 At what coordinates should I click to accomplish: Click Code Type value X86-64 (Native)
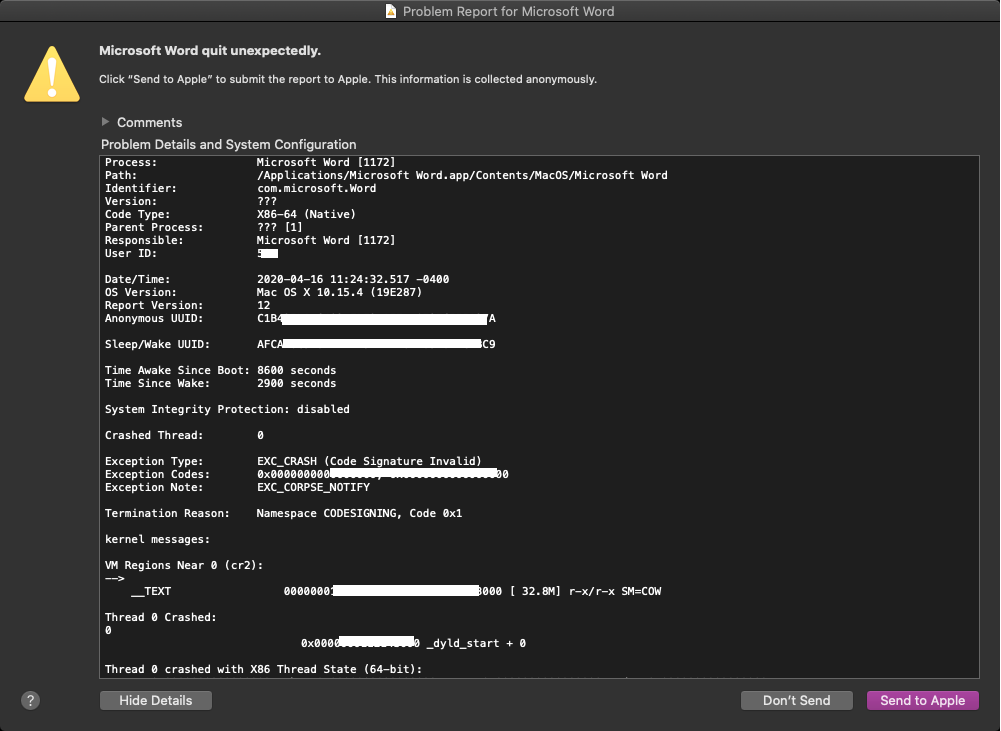pyautogui.click(x=306, y=214)
